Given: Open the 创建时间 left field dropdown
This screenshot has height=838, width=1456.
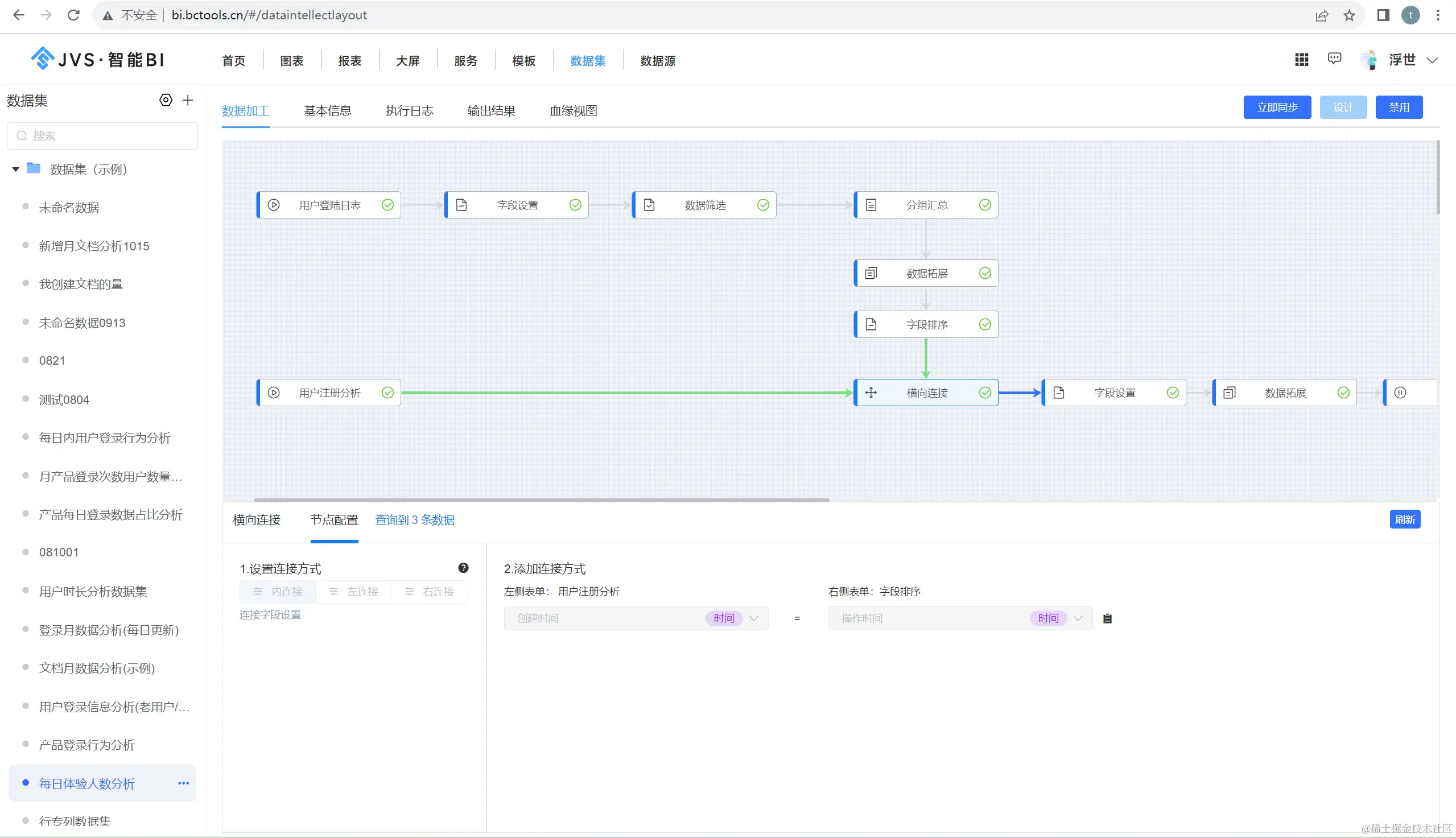Looking at the screenshot, I should point(636,619).
